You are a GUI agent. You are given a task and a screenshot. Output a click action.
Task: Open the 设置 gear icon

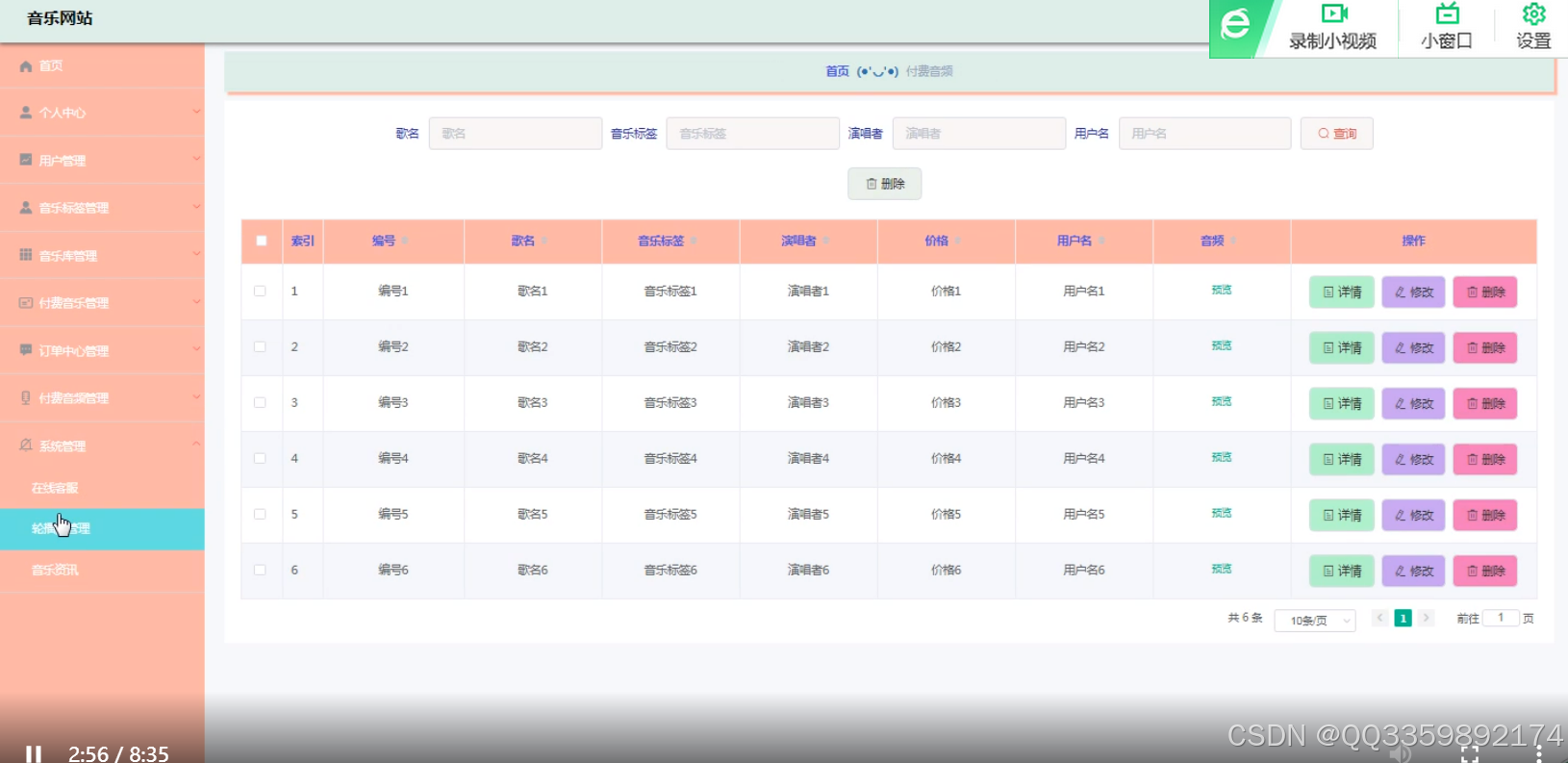(1533, 13)
